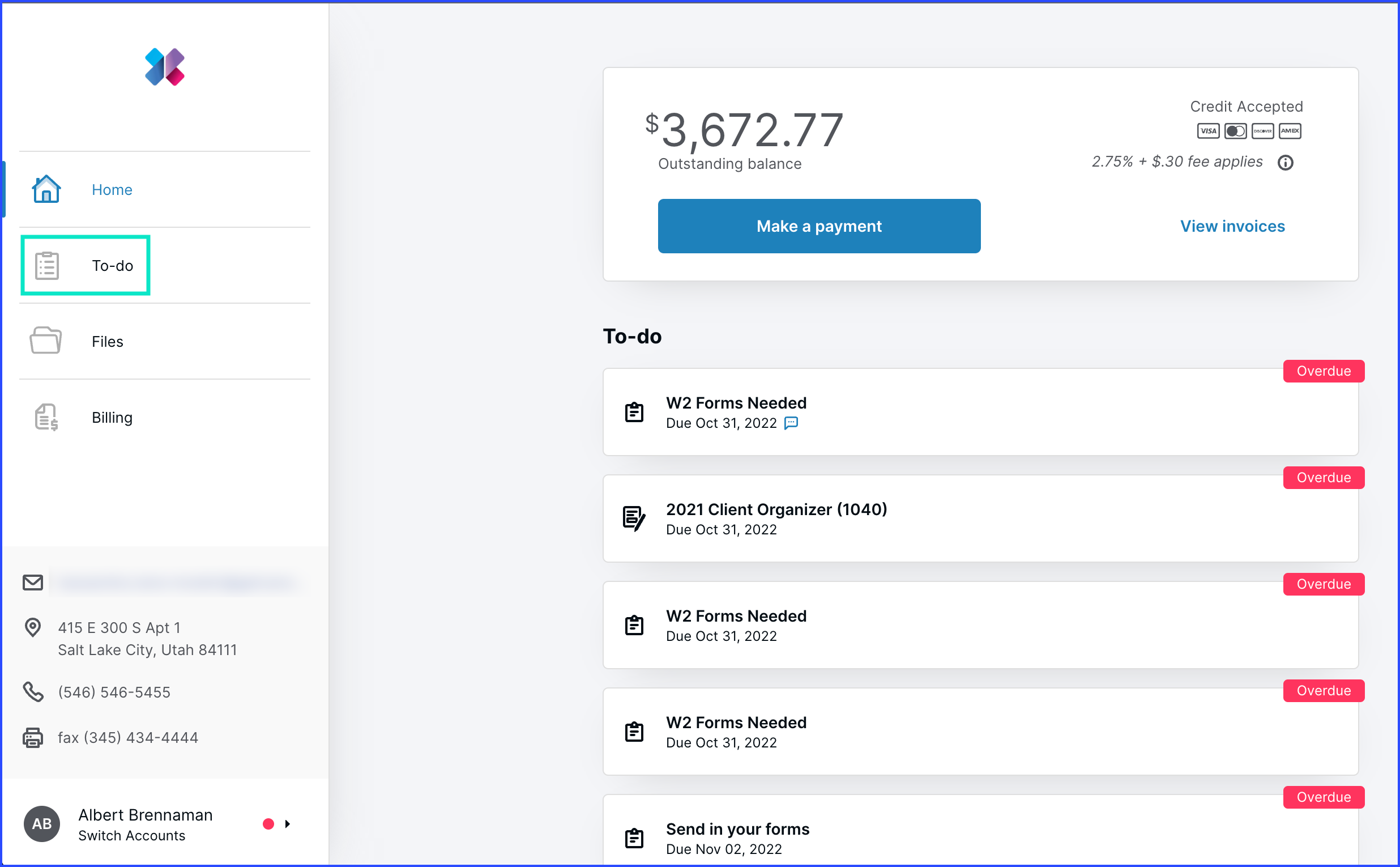
Task: Open the comment bubble on W2 Forms Needed
Action: coord(791,423)
